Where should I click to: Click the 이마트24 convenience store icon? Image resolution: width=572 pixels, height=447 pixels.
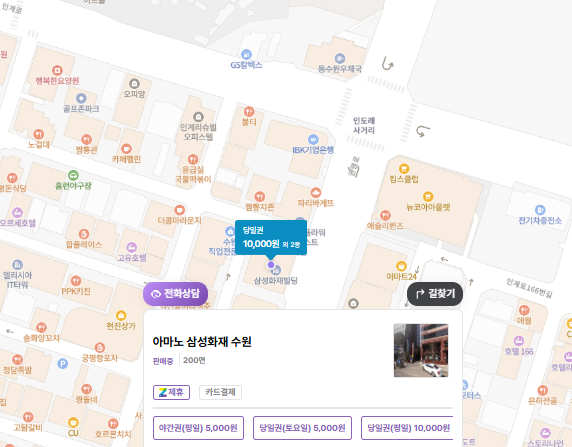401,266
